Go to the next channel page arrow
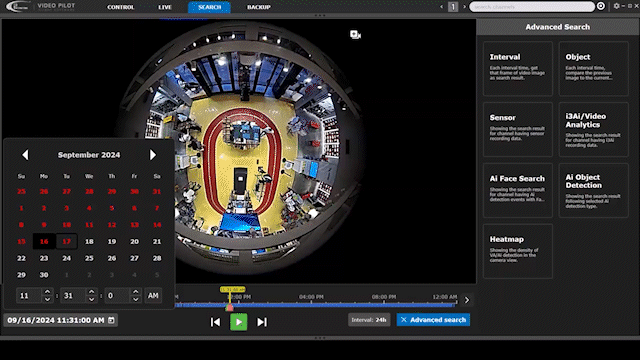 464,7
